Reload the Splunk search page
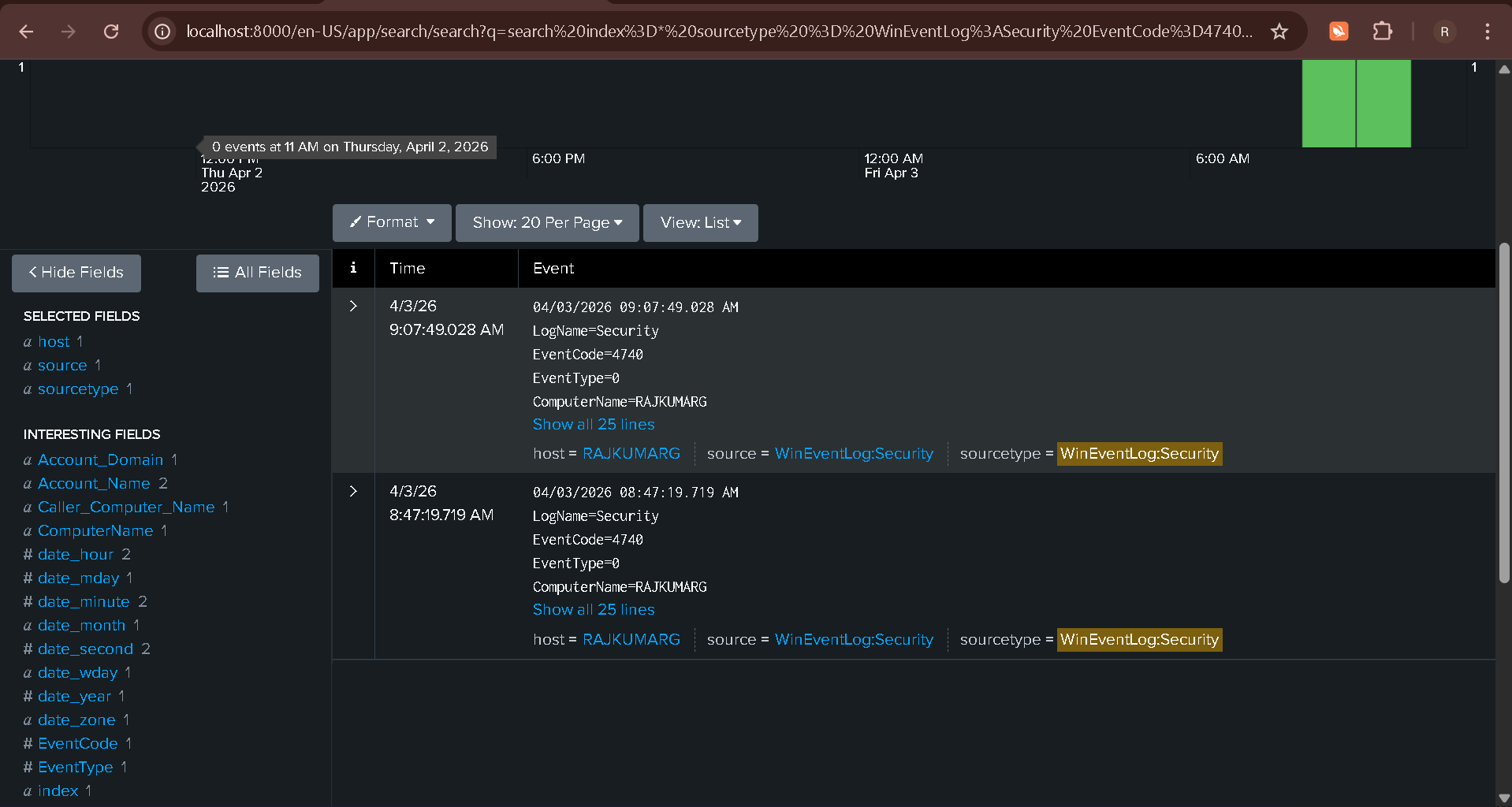 (111, 32)
